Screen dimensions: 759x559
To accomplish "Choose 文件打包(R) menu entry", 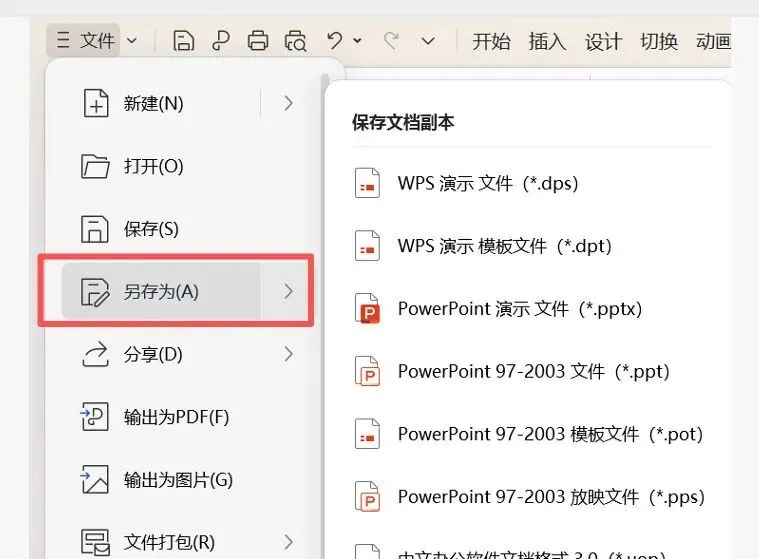I will coord(187,542).
